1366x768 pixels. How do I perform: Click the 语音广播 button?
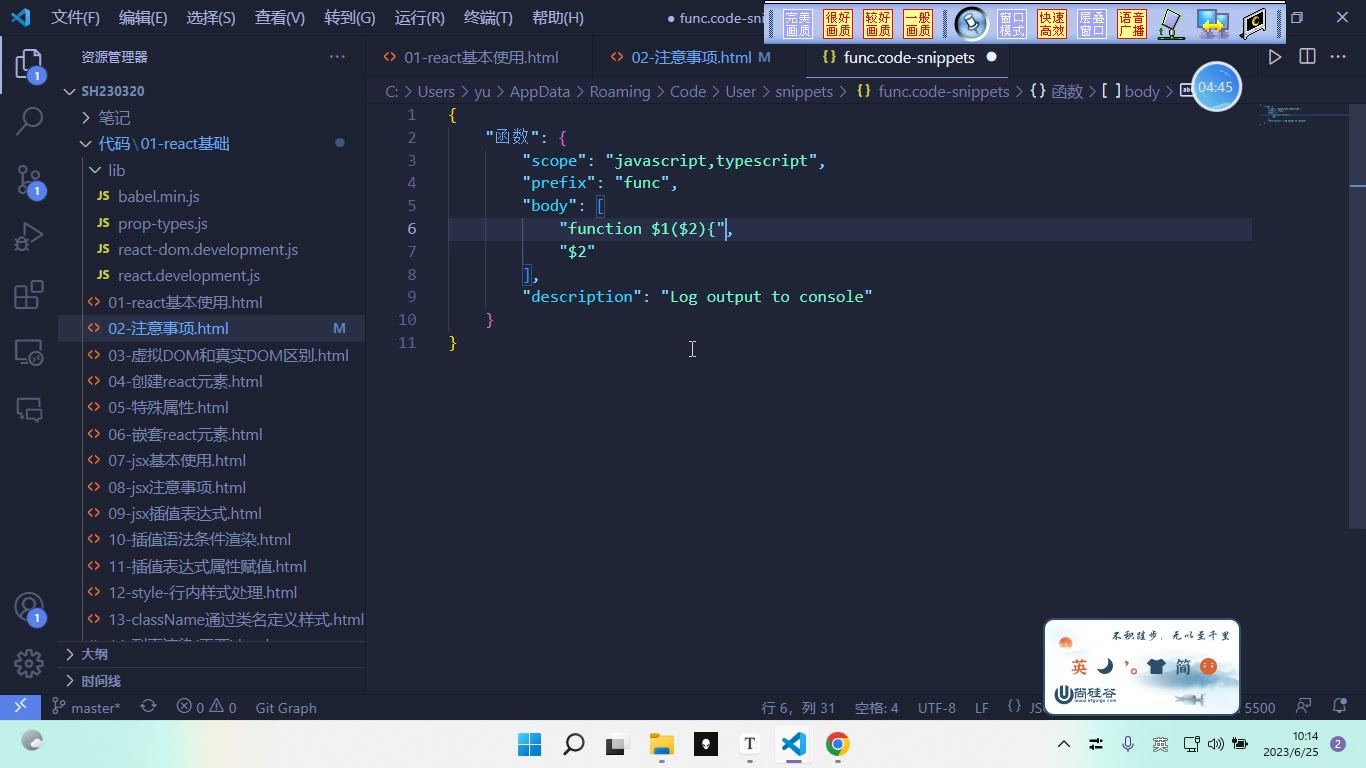pos(1132,23)
